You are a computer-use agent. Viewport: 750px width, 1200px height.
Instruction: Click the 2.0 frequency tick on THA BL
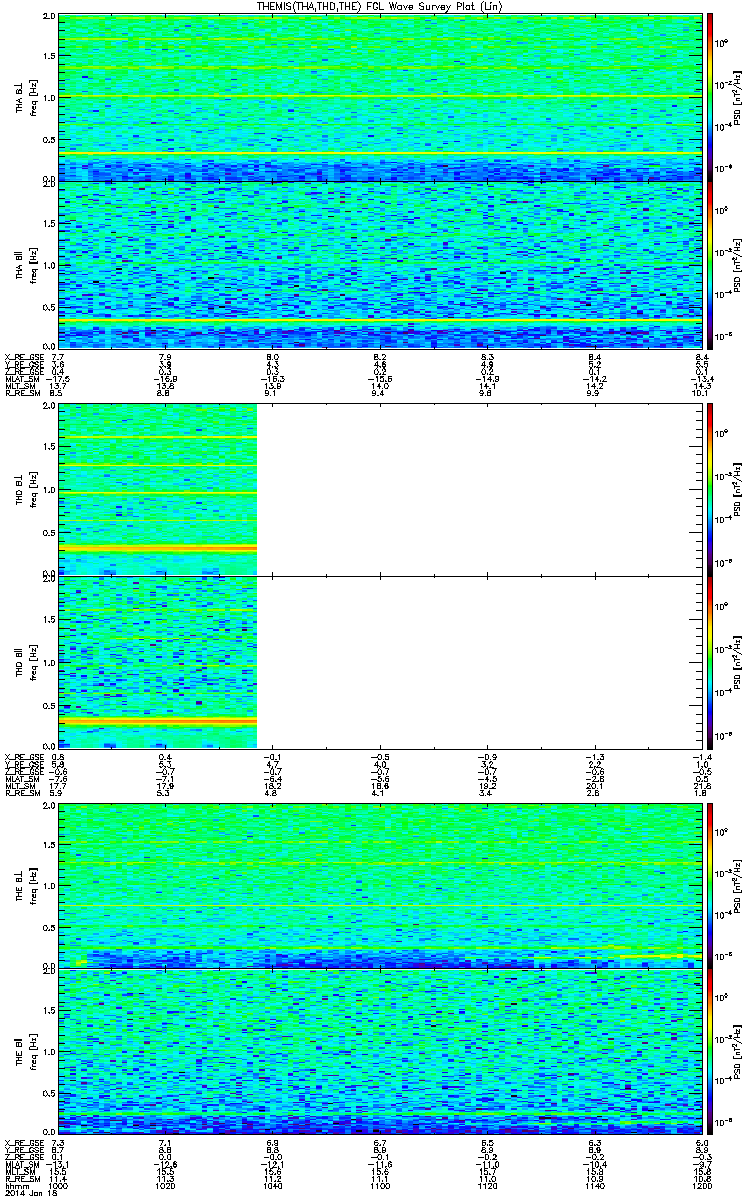[48, 18]
